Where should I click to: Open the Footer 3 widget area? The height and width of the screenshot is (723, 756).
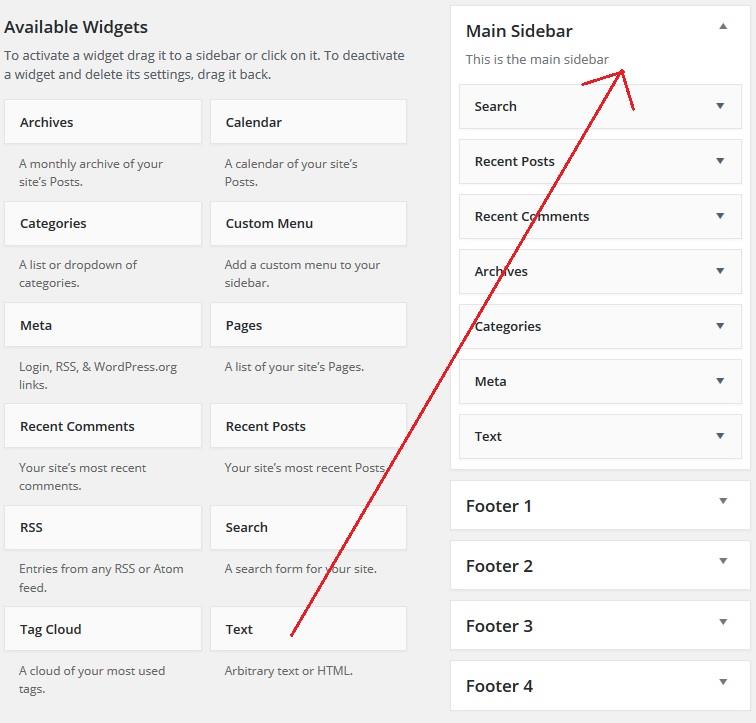(x=723, y=622)
